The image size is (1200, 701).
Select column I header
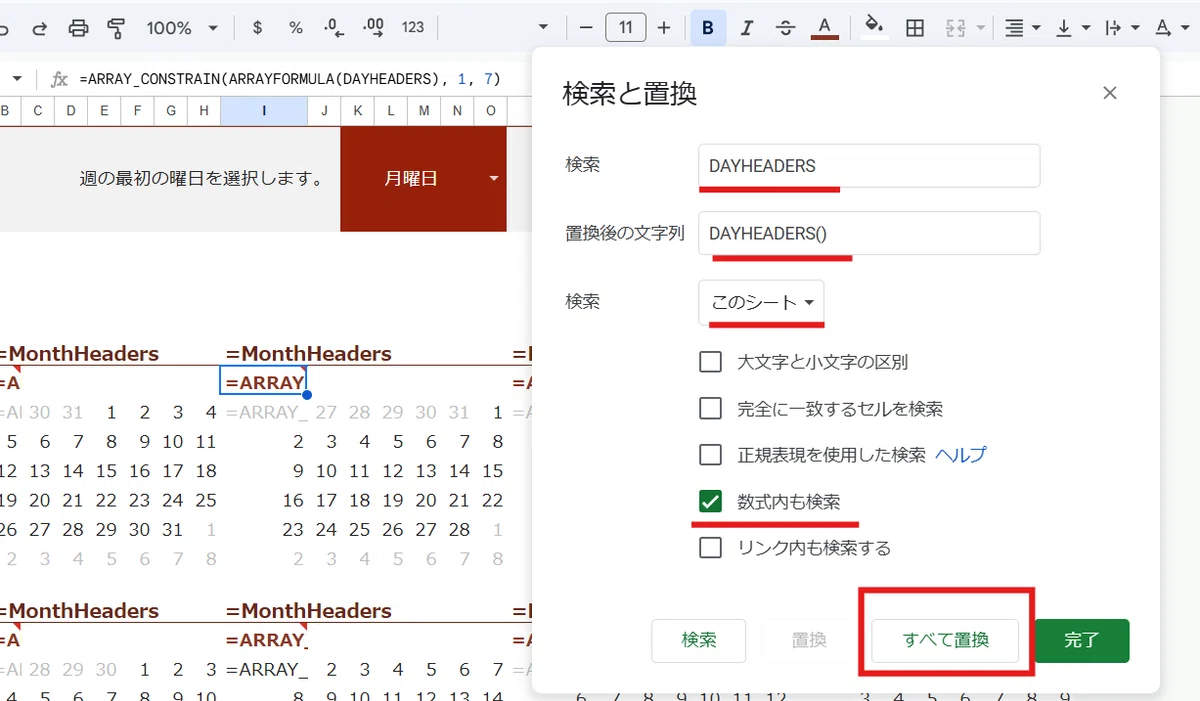pyautogui.click(x=264, y=110)
